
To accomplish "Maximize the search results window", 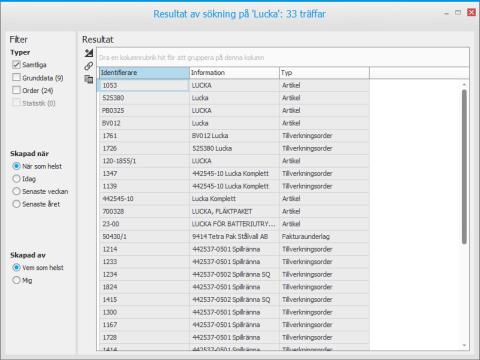I will tap(458, 13).
